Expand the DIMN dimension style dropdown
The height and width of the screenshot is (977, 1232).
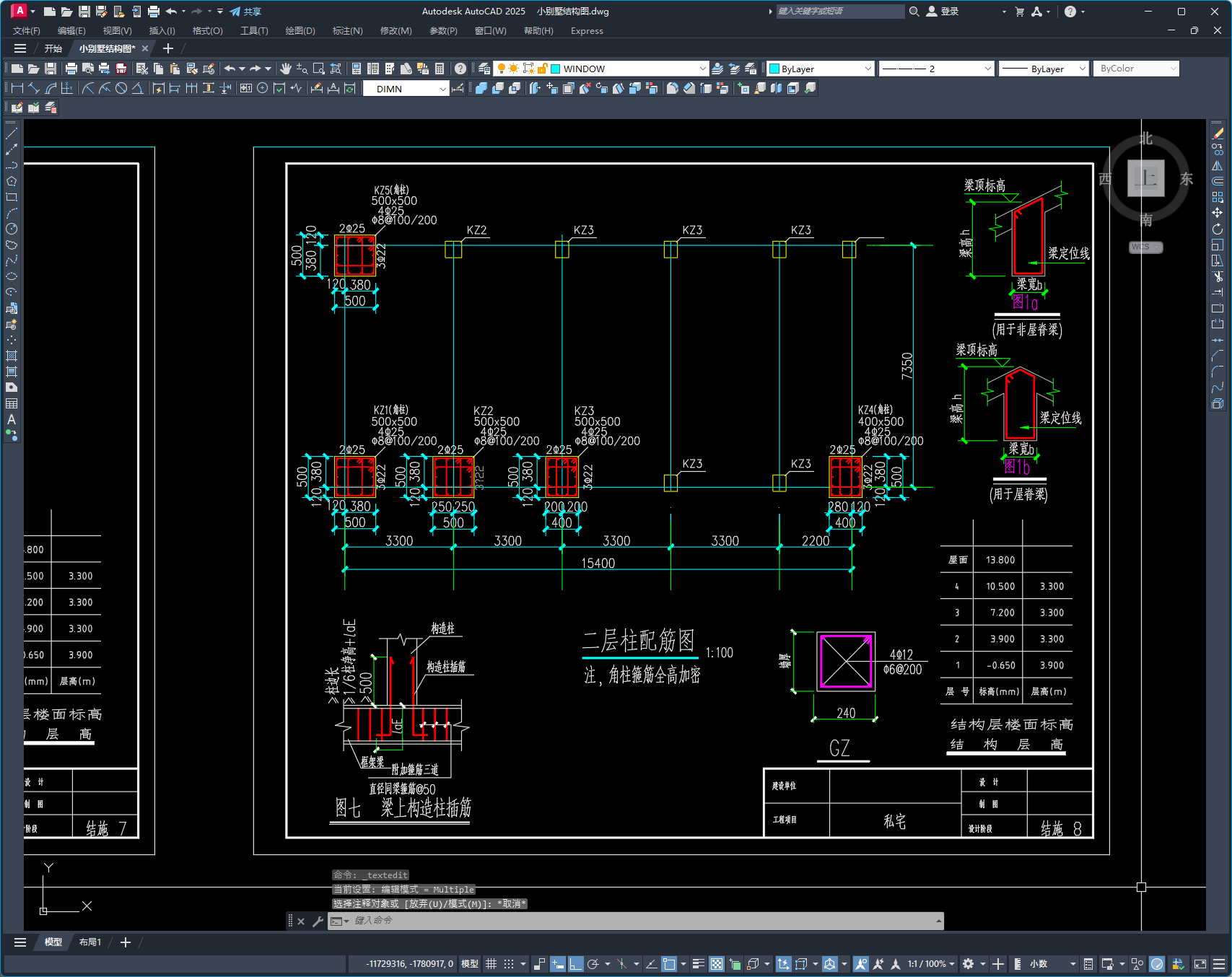(x=442, y=89)
